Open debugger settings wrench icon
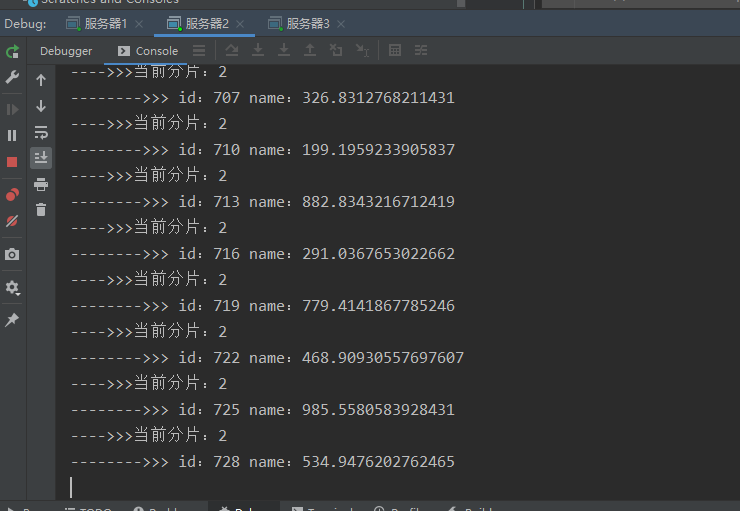The width and height of the screenshot is (740, 511). coord(12,77)
